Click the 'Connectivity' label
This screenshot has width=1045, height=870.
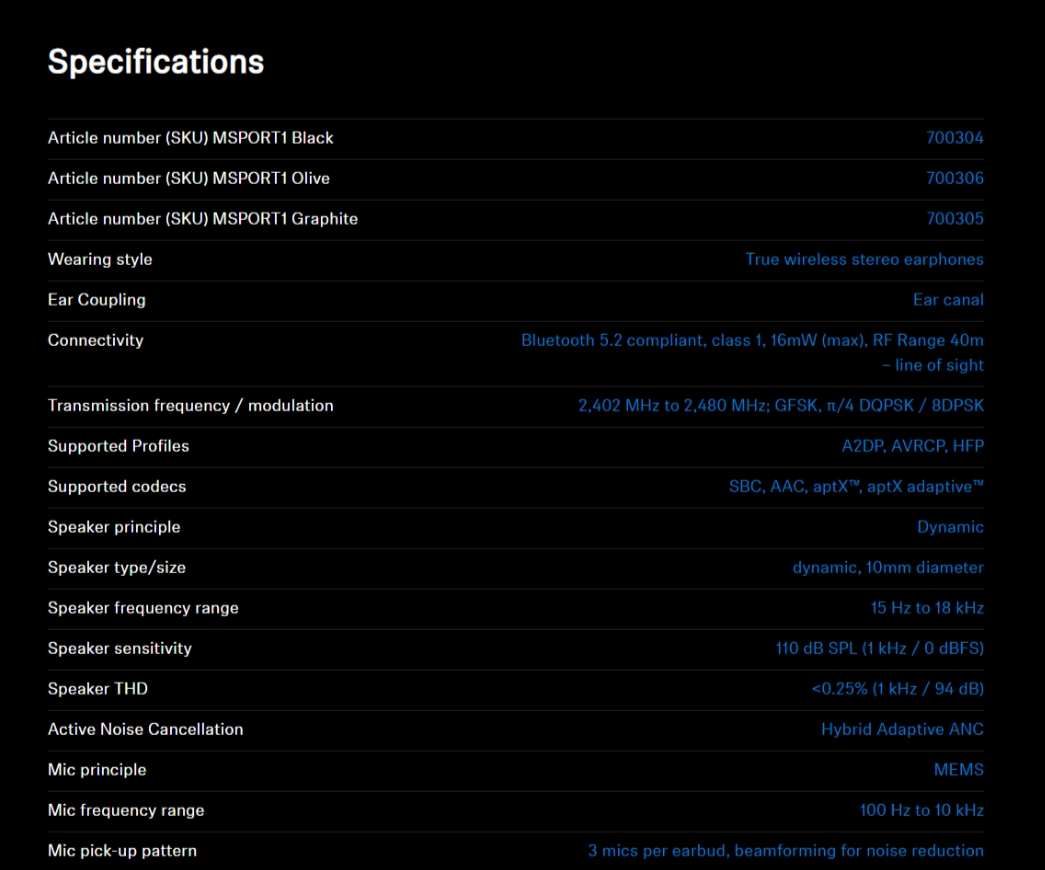(x=95, y=341)
